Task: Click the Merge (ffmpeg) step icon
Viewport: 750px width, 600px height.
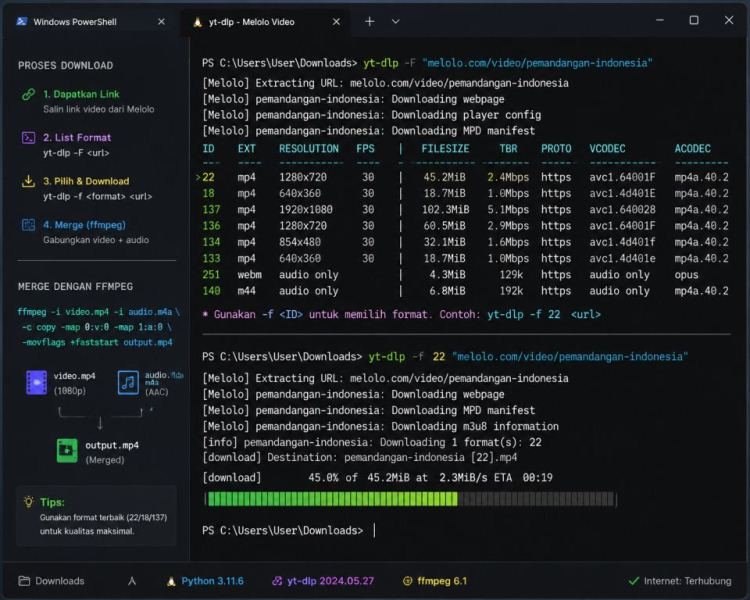Action: click(28, 225)
